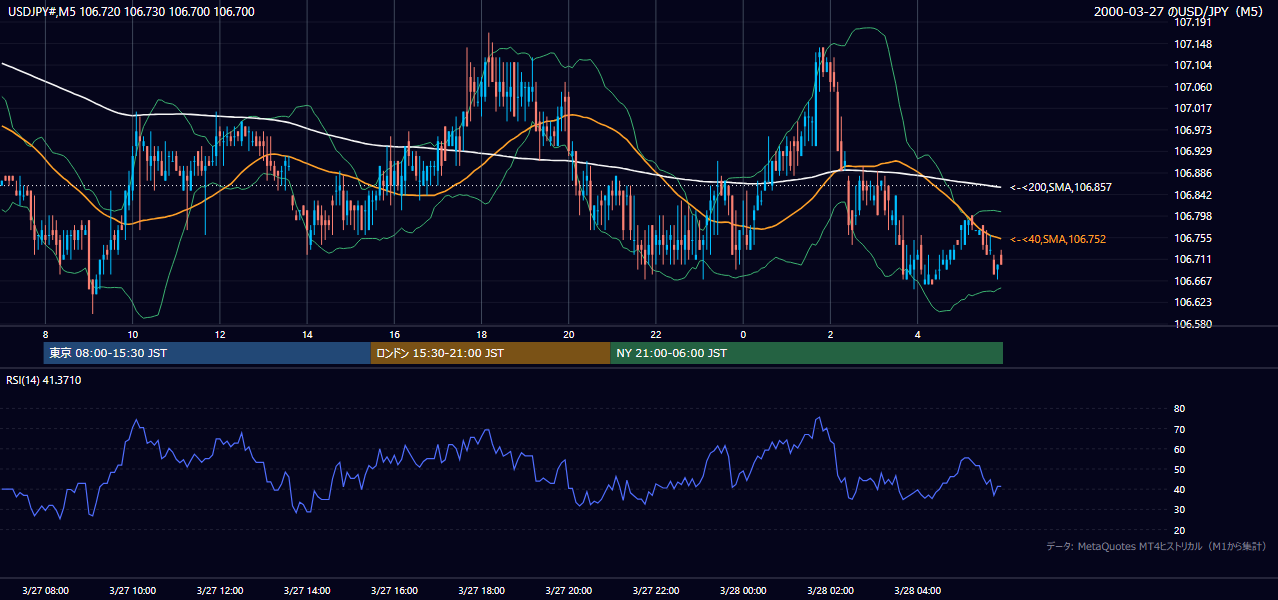Click the hour label 10 under the price chart

(133, 334)
